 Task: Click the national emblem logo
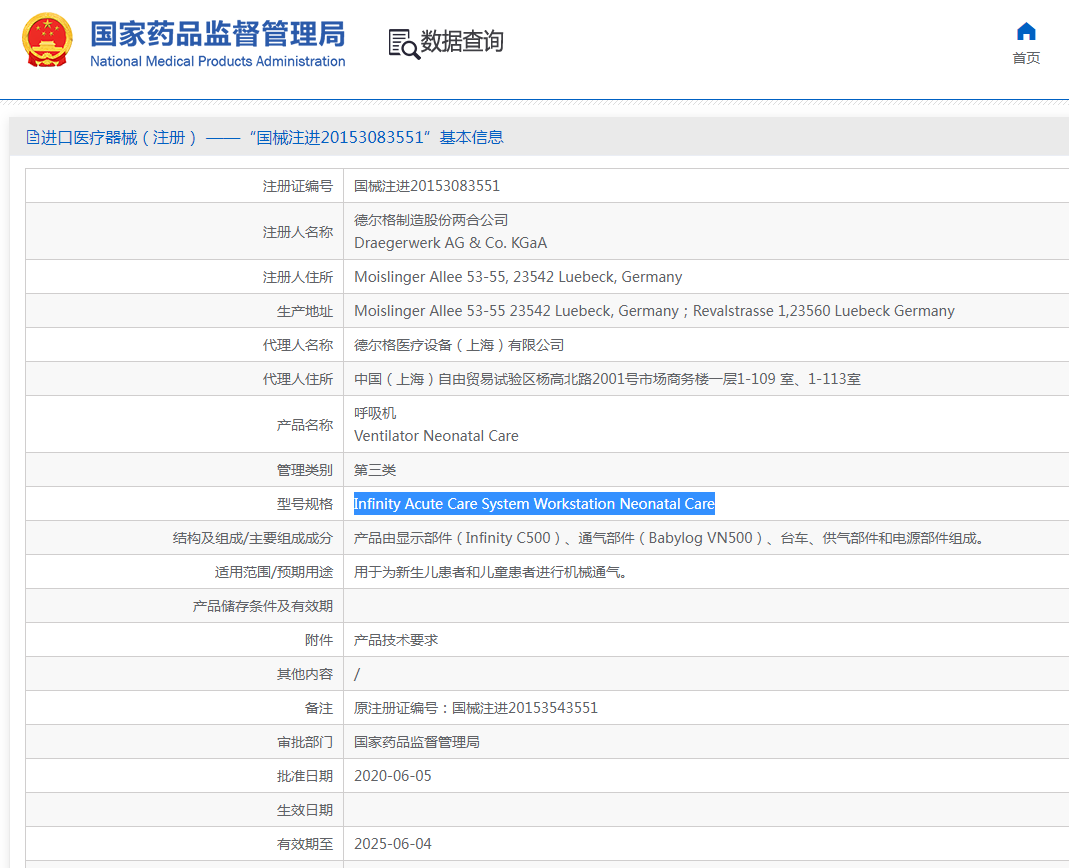(47, 40)
